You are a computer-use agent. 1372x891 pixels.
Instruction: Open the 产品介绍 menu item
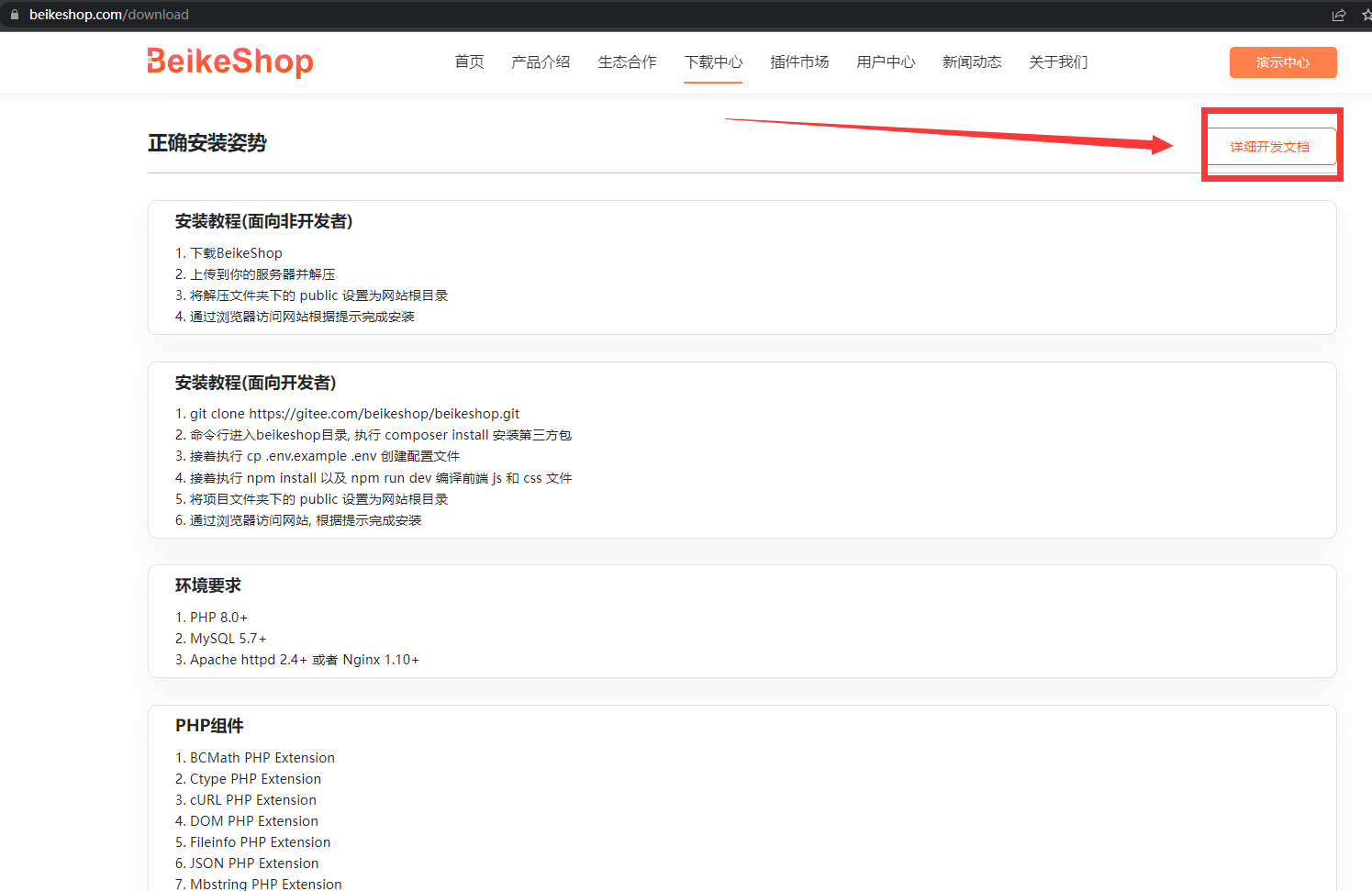(541, 61)
